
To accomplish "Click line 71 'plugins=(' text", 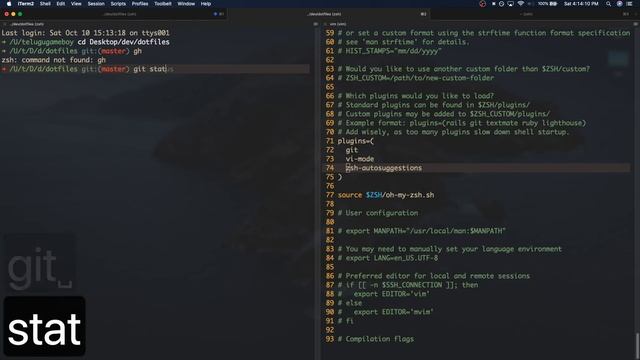I will pos(356,141).
